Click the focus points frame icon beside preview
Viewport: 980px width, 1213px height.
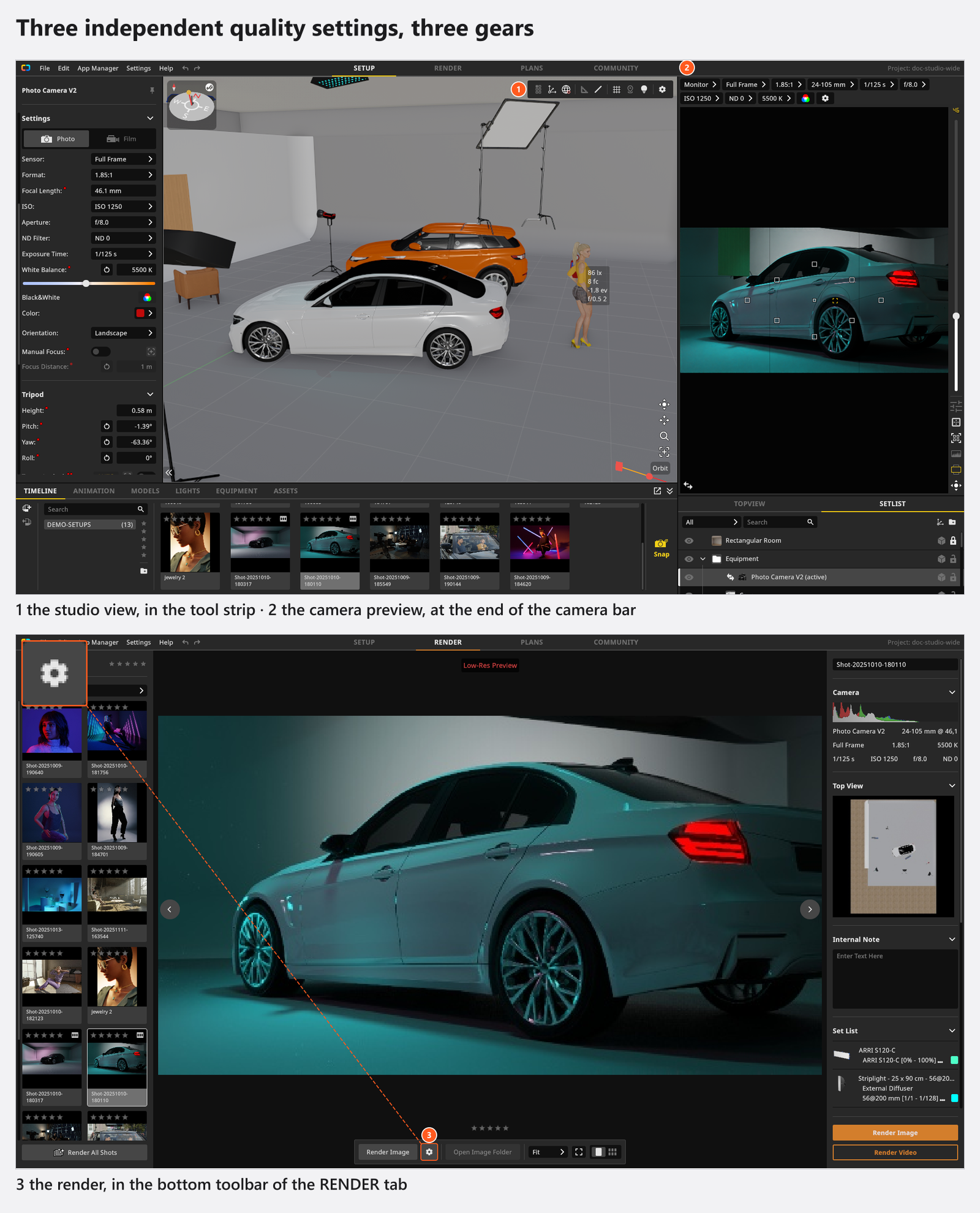tap(956, 438)
